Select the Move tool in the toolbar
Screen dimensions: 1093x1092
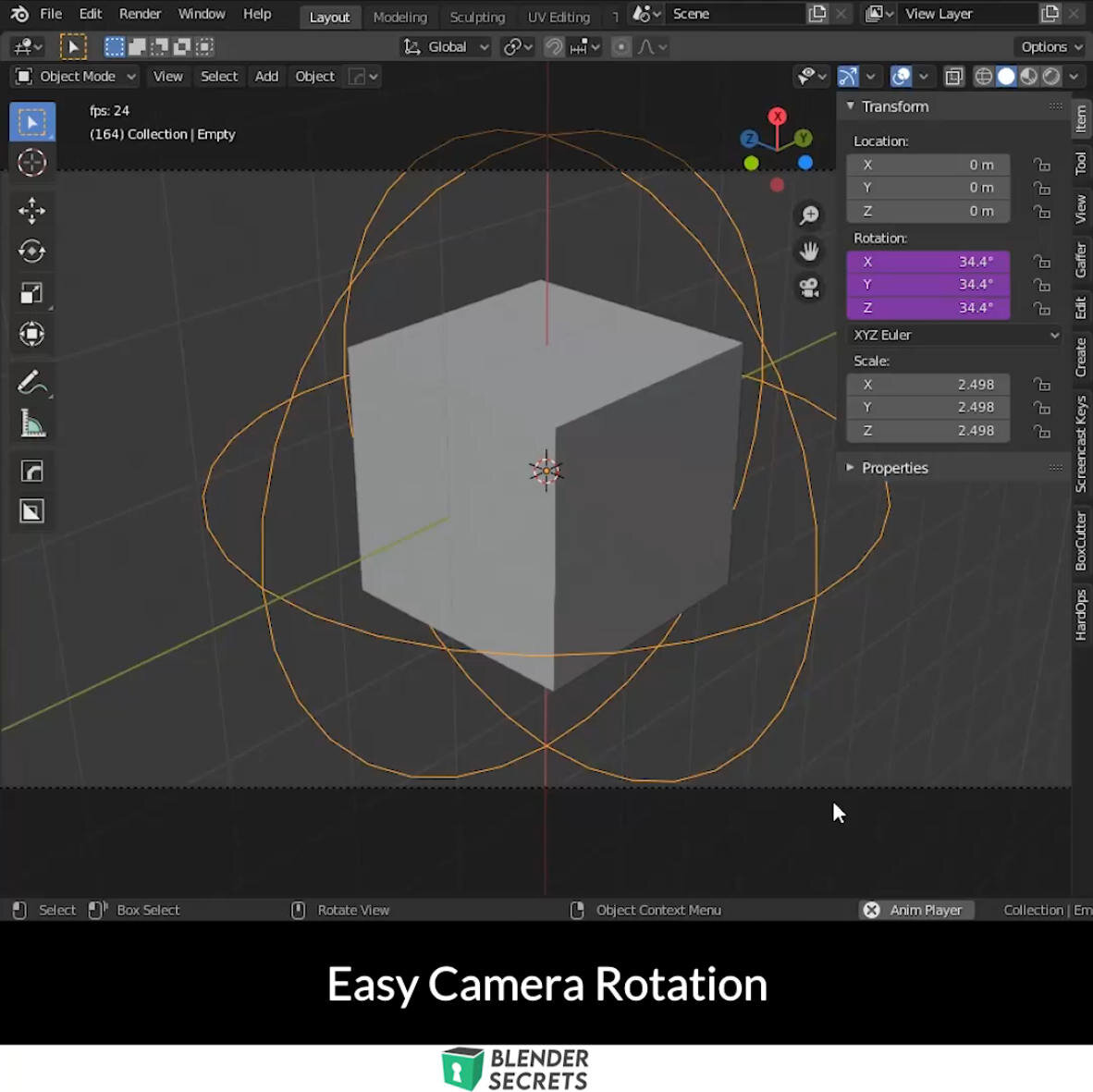[31, 211]
